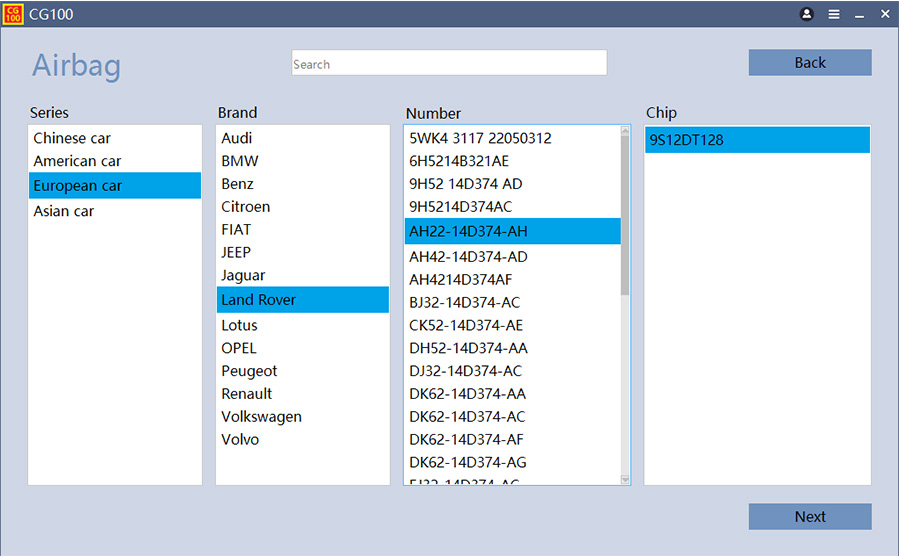Select chip 9S12DT128
Image resolution: width=900 pixels, height=556 pixels.
pyautogui.click(x=686, y=140)
